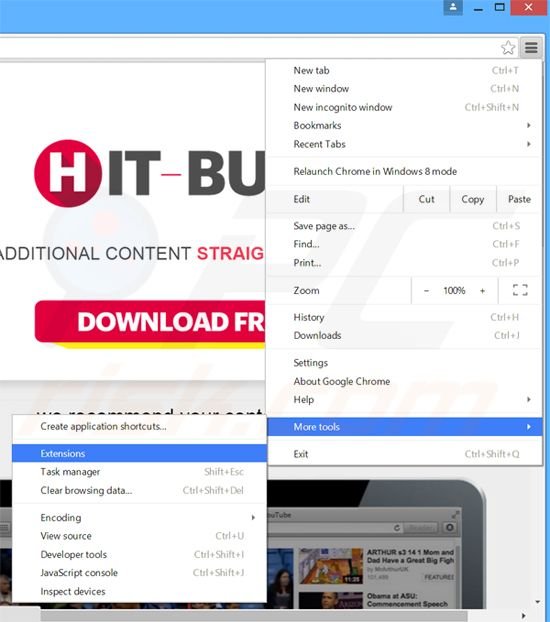Select View source option
Viewport: 550px width, 622px height.
[x=139, y=536]
